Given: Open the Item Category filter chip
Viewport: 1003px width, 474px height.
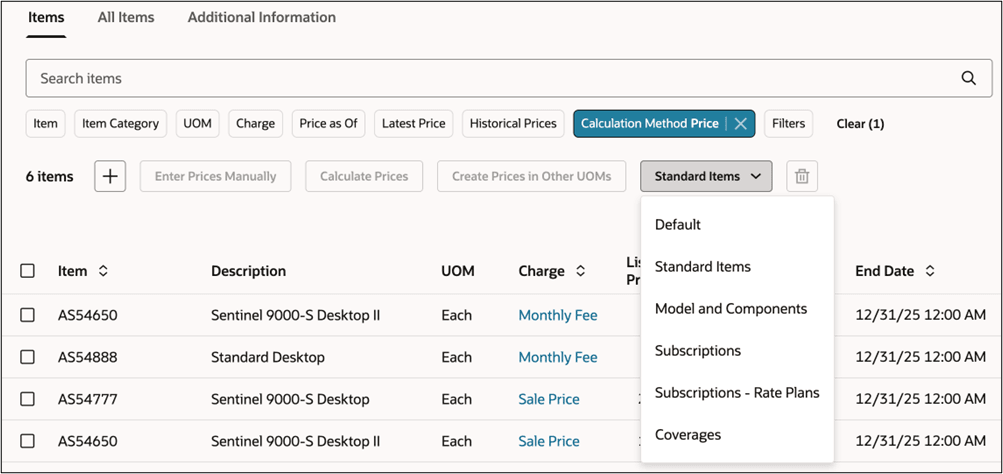Looking at the screenshot, I should (120, 123).
